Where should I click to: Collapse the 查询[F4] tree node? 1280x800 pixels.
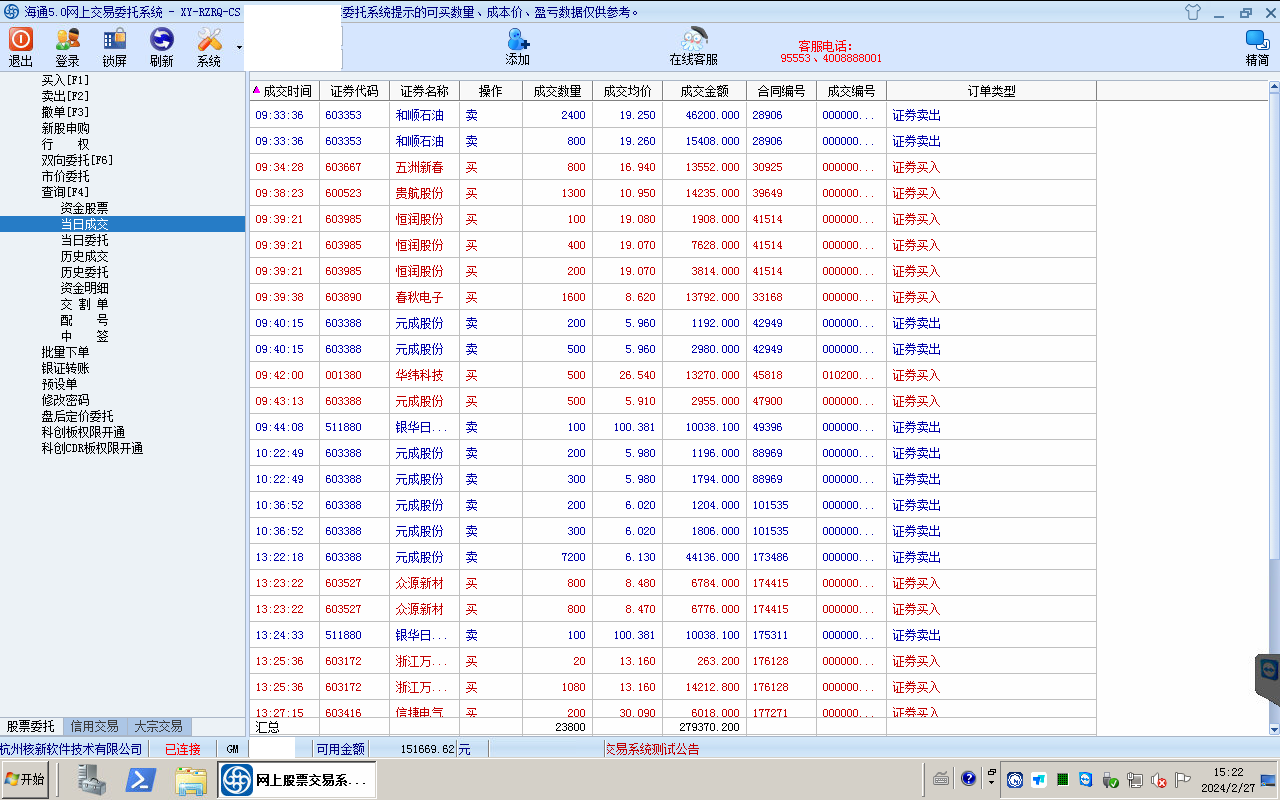(x=65, y=192)
